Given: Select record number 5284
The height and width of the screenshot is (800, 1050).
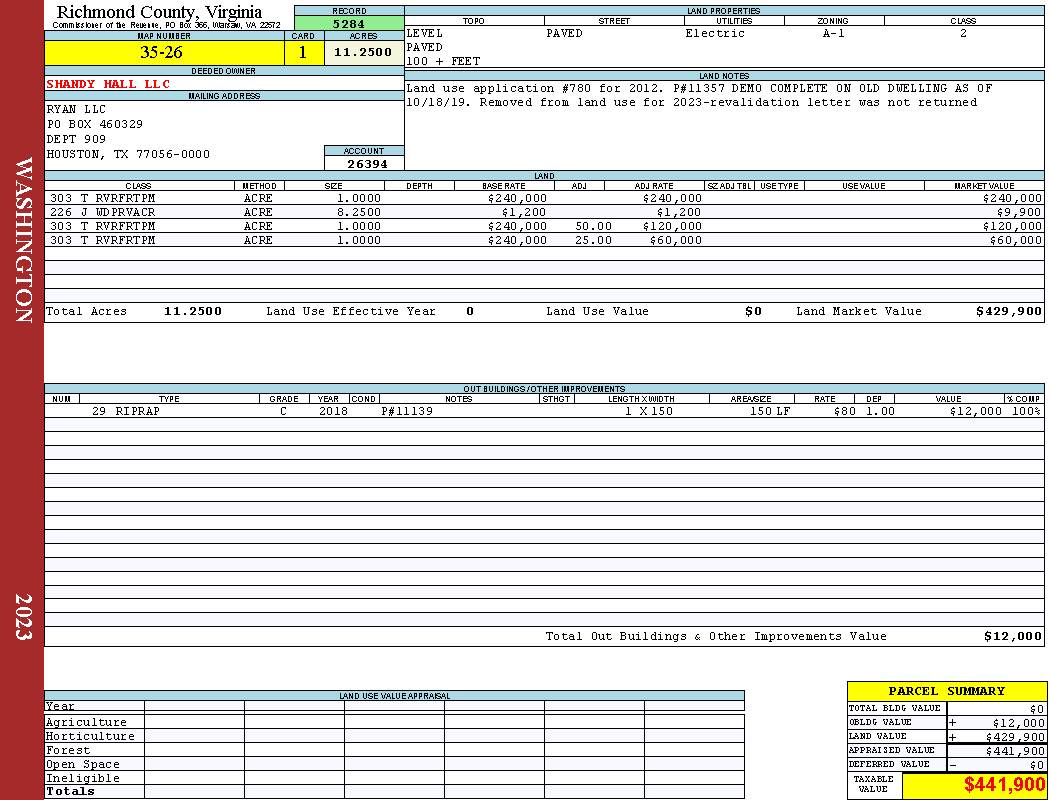Looking at the screenshot, I should 349,23.
